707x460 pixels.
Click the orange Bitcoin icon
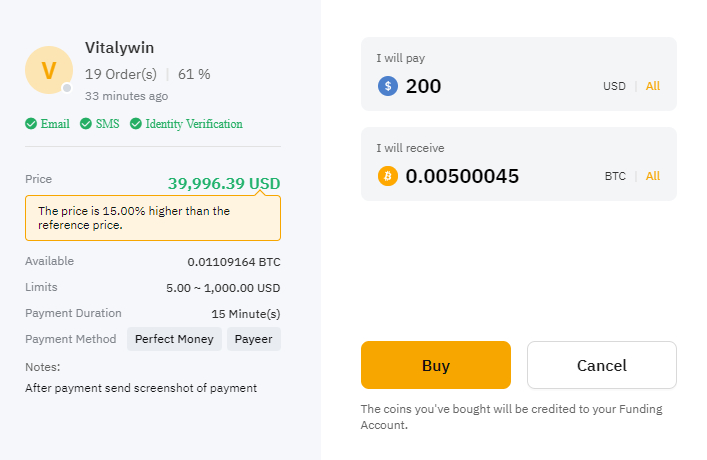pos(388,176)
